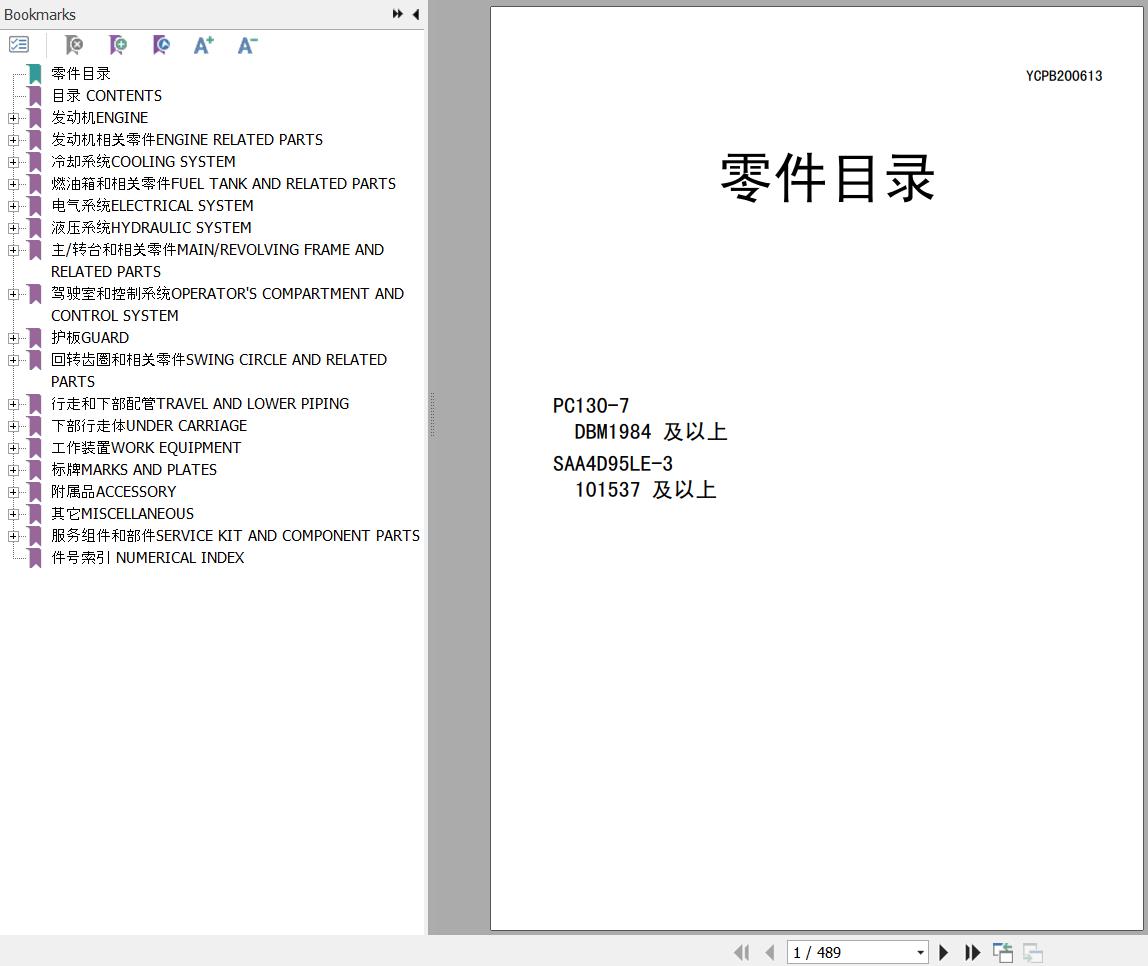1148x966 pixels.
Task: Click the bookmark icon beside 件号索引 NUMERICAL INDEX
Action: pos(34,558)
